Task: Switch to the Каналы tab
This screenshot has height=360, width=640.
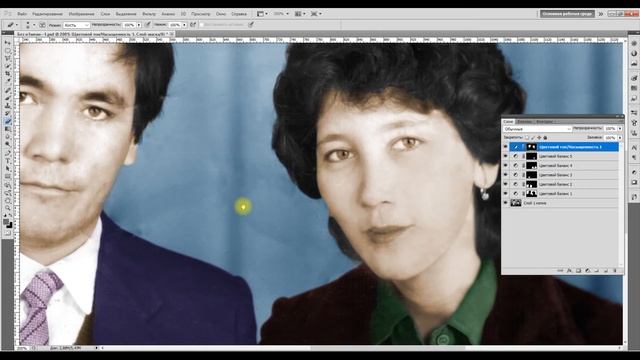Action: pyautogui.click(x=524, y=122)
